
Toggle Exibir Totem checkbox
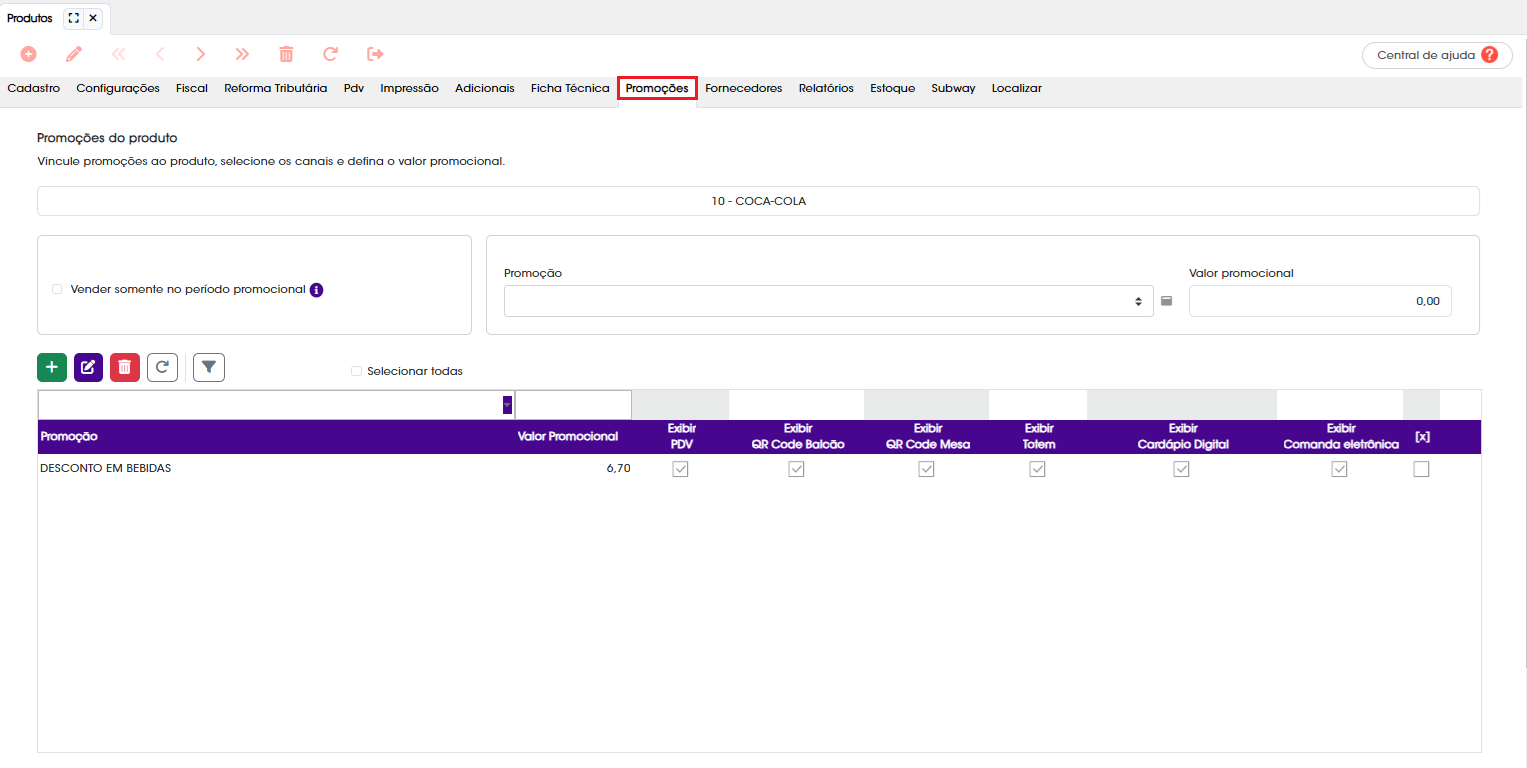pos(1038,469)
